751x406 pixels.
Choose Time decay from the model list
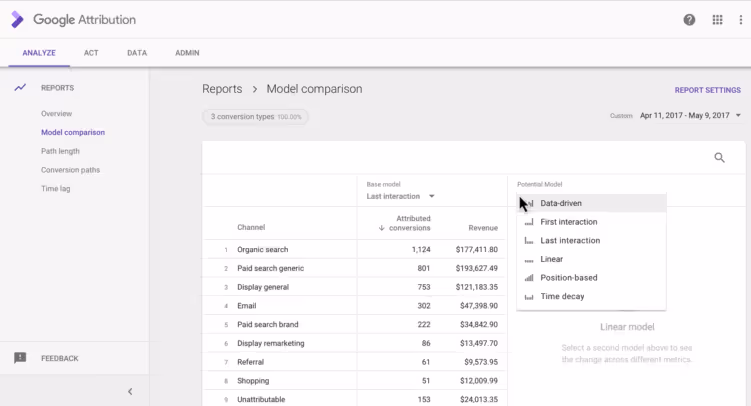point(592,296)
